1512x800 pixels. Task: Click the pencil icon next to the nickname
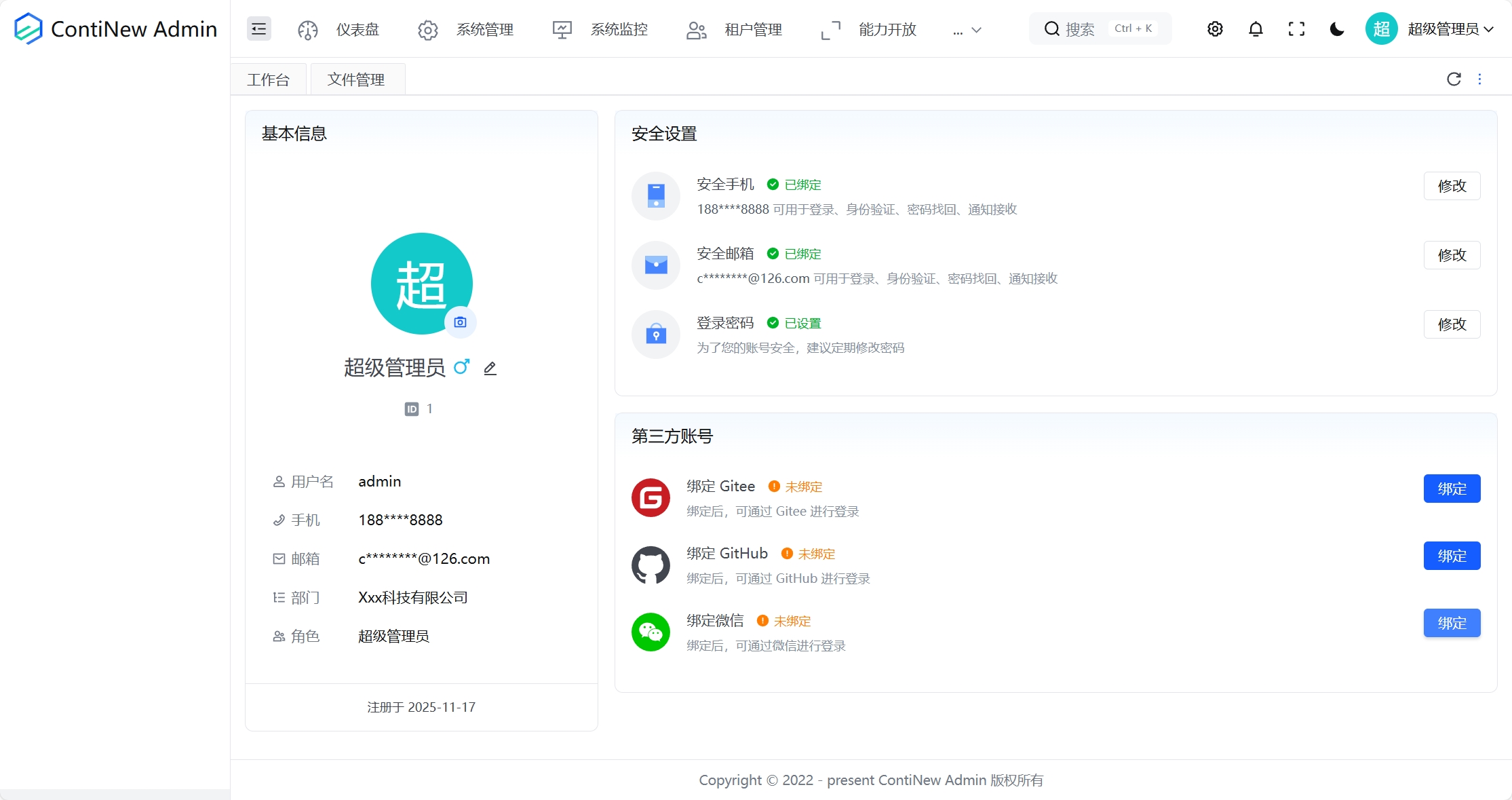click(x=490, y=368)
